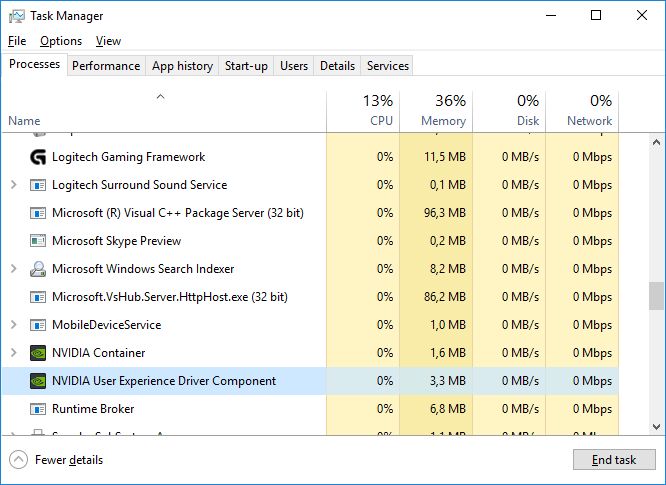Click the 1,6 MB memory value
Screen dimensions: 666x485
point(448,353)
